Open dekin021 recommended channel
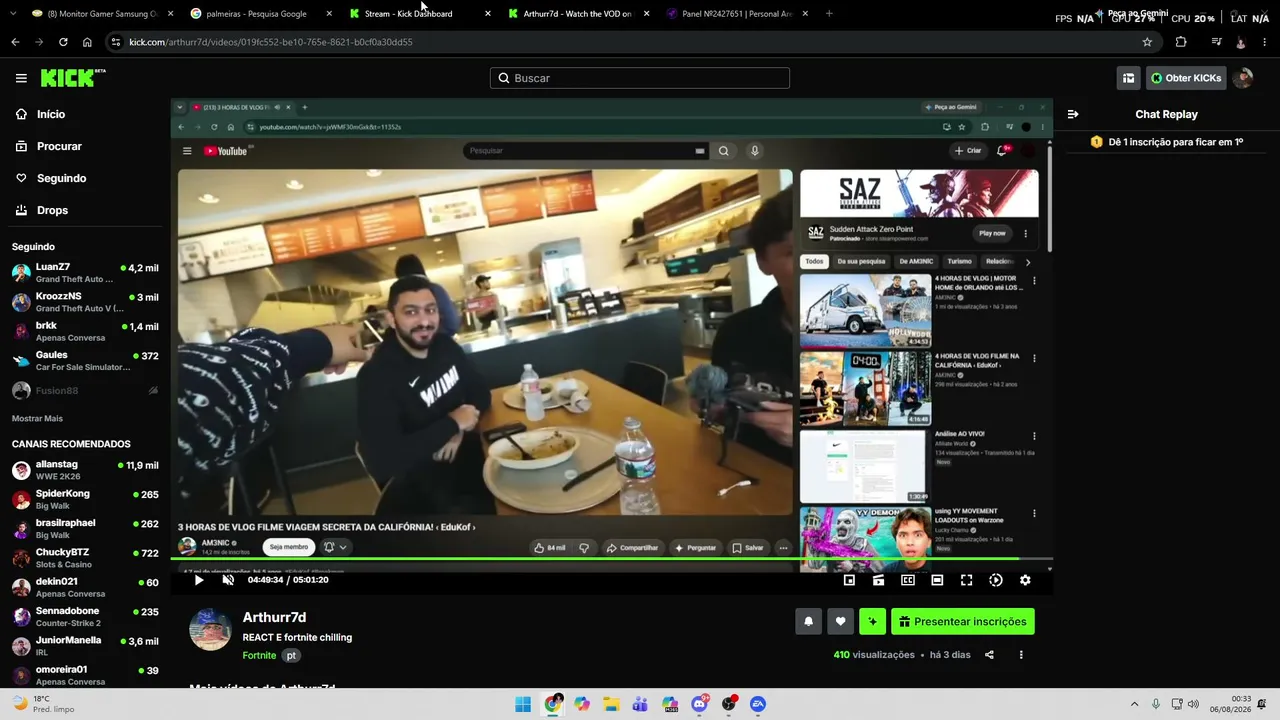The image size is (1280, 720). [85, 587]
